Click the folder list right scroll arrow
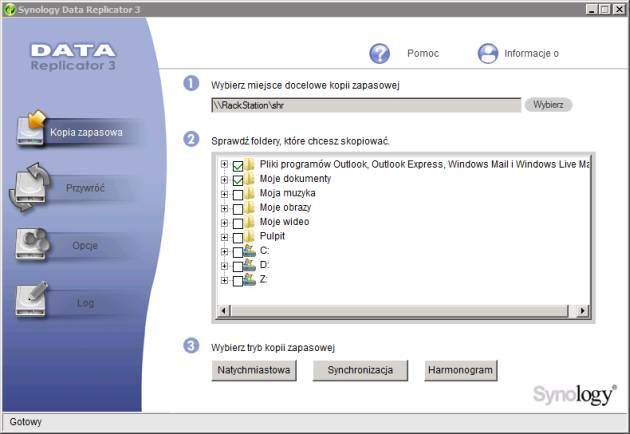Viewport: 630px width, 434px height. pyautogui.click(x=583, y=311)
